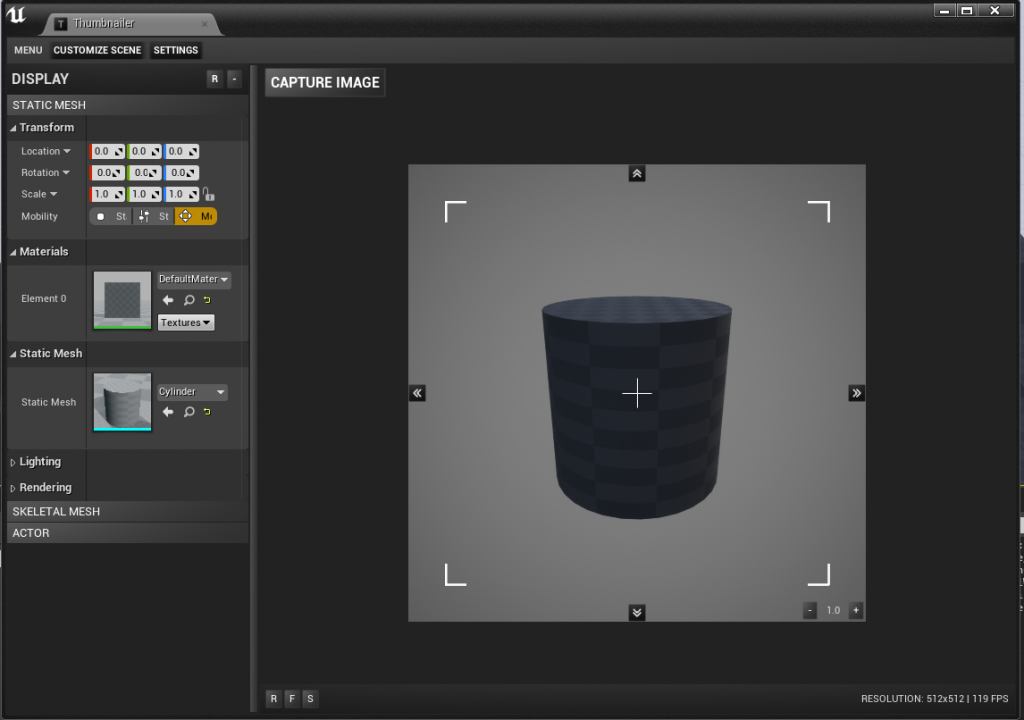The height and width of the screenshot is (720, 1024).
Task: Click the double left arrow beside viewport
Action: tap(418, 393)
